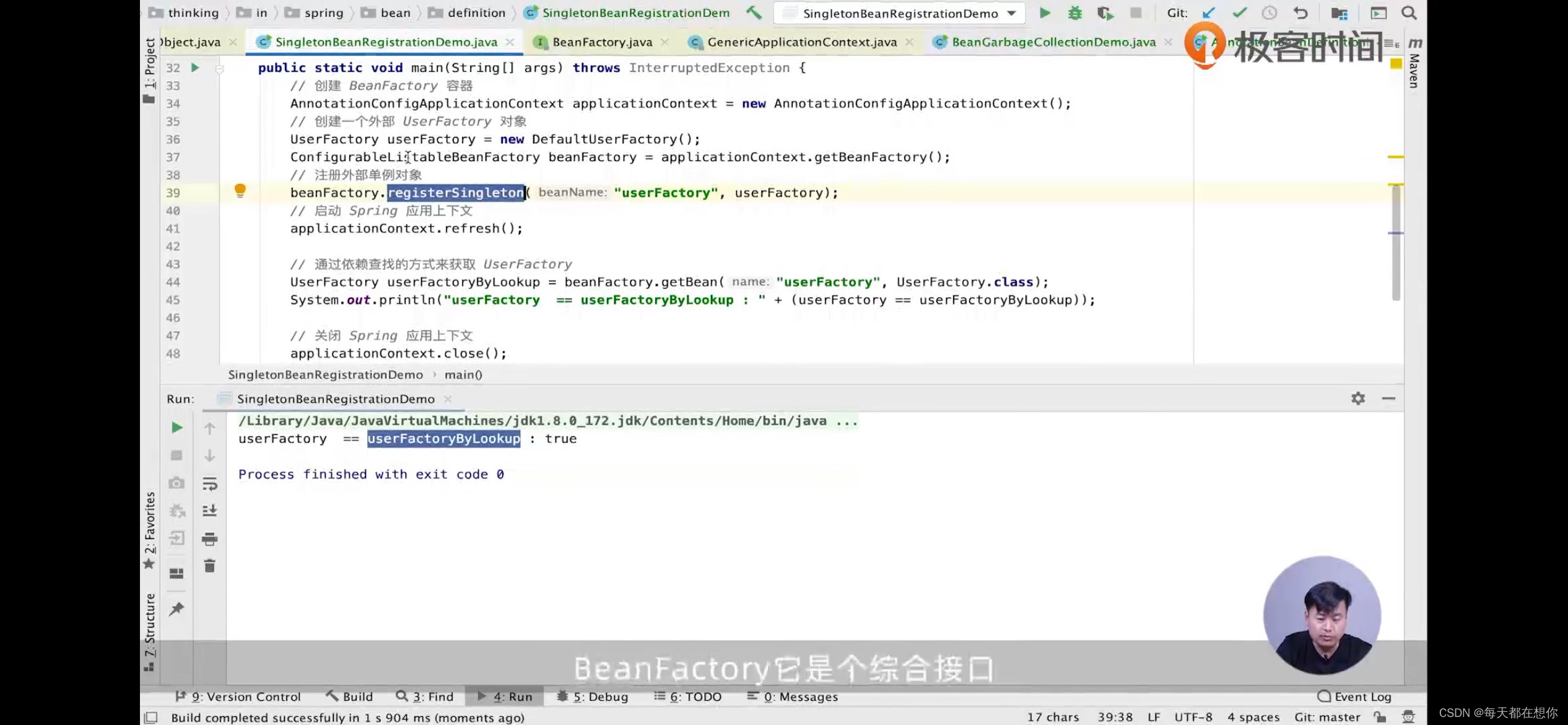Click the gutter run arrow beside line 32
The height and width of the screenshot is (725, 1568).
click(x=195, y=68)
